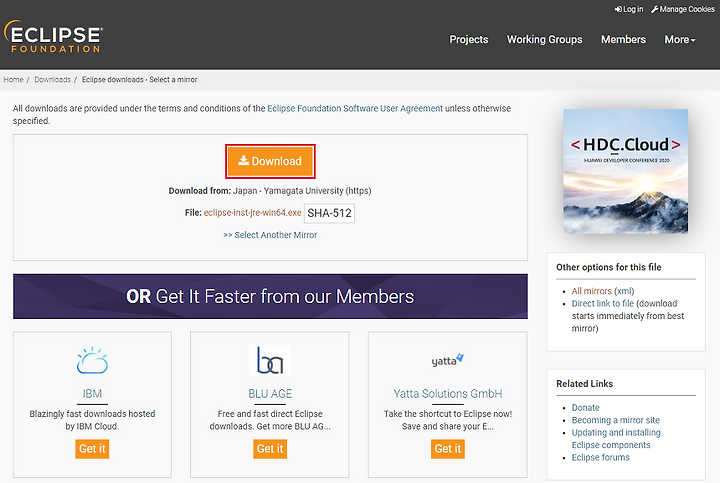
Task: Open the IBM member heading link
Action: coord(92,393)
